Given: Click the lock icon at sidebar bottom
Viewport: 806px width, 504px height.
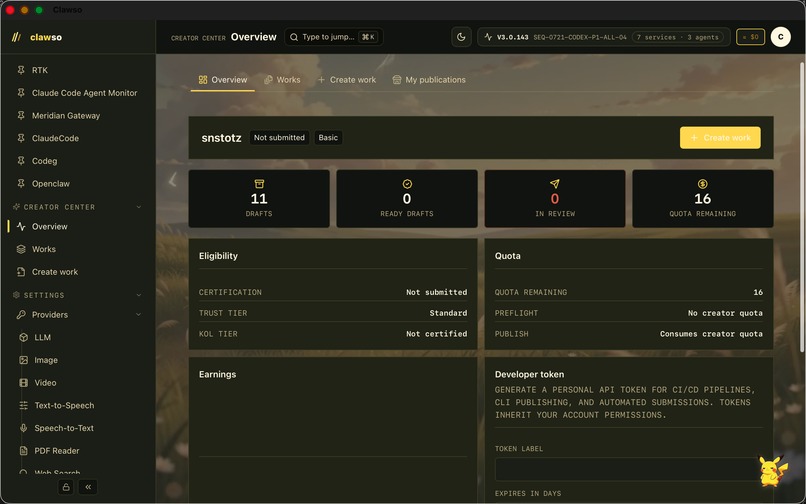Looking at the screenshot, I should click(x=66, y=487).
